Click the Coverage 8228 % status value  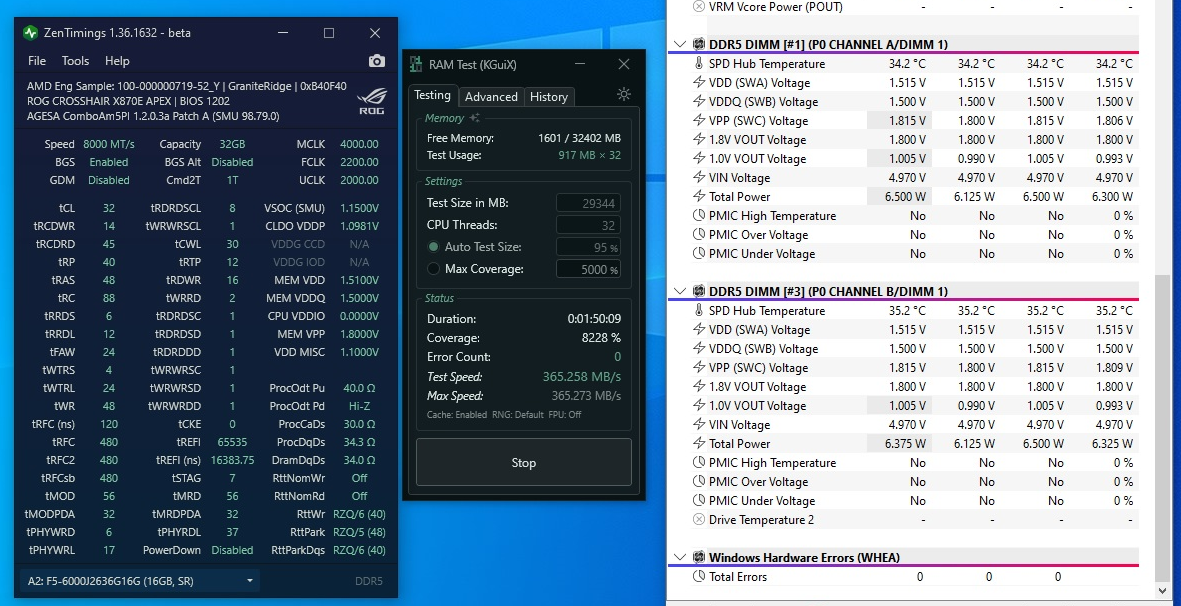[600, 338]
